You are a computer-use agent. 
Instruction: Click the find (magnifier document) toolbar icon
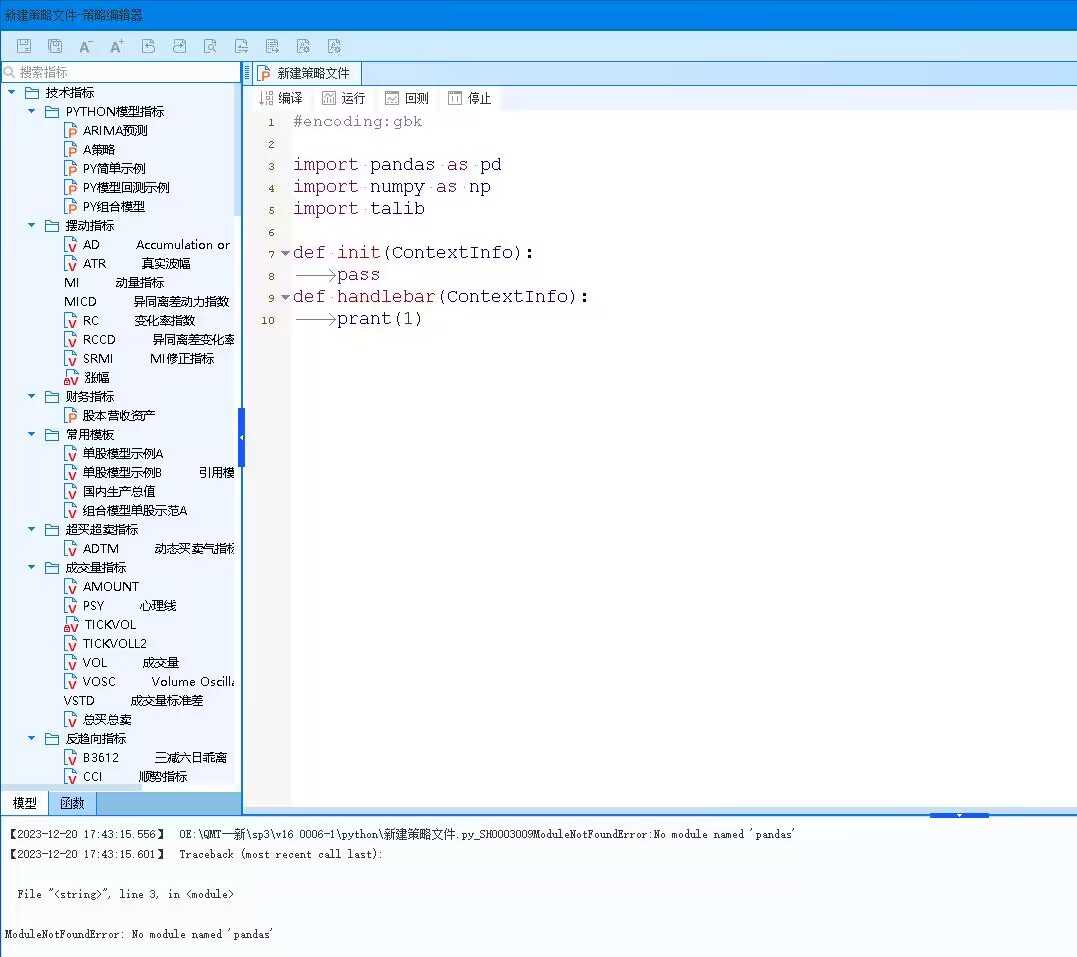(210, 46)
